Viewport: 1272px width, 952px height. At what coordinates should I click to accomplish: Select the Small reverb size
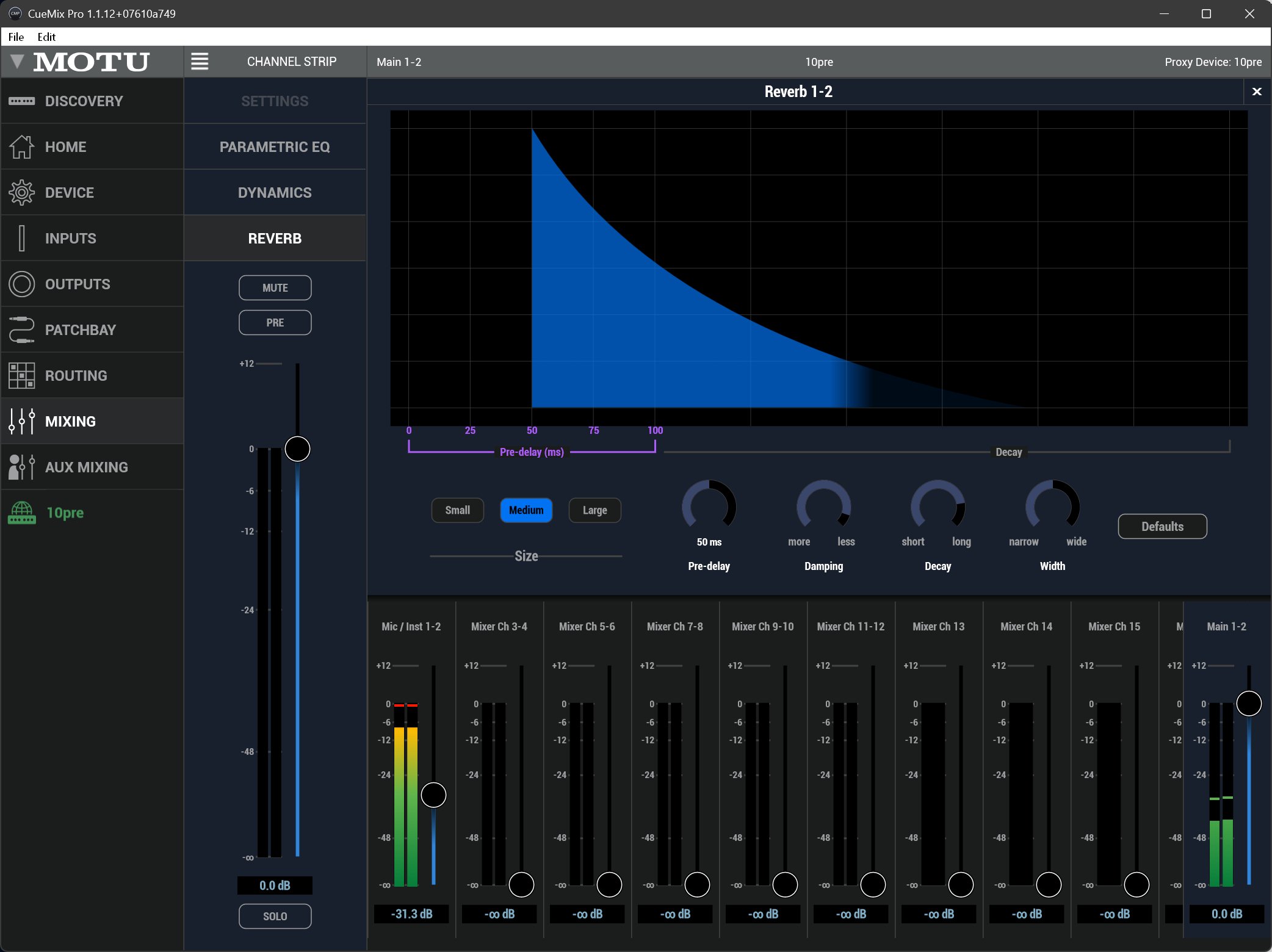[x=458, y=510]
